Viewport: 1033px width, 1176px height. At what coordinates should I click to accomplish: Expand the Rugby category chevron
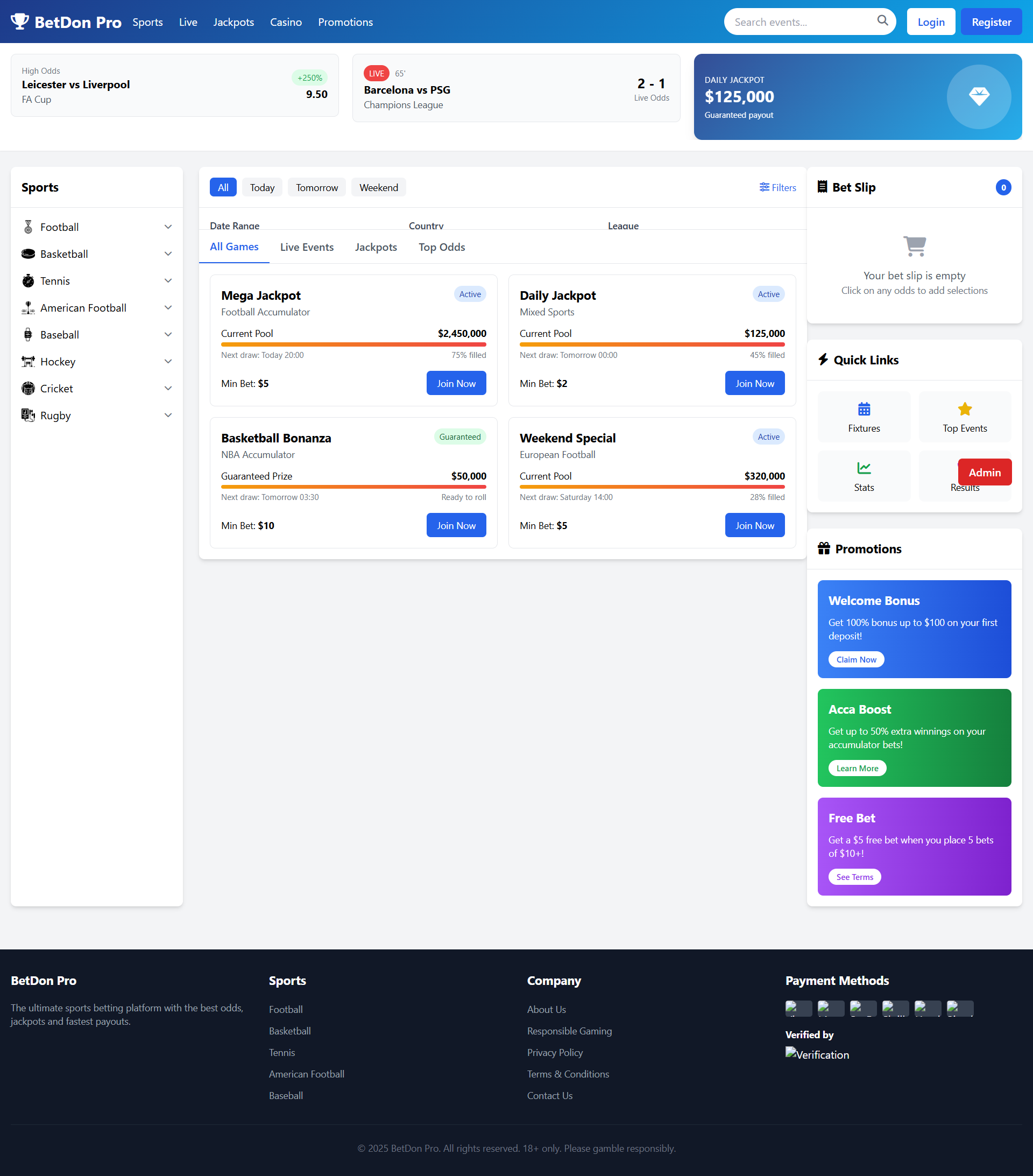click(x=168, y=415)
